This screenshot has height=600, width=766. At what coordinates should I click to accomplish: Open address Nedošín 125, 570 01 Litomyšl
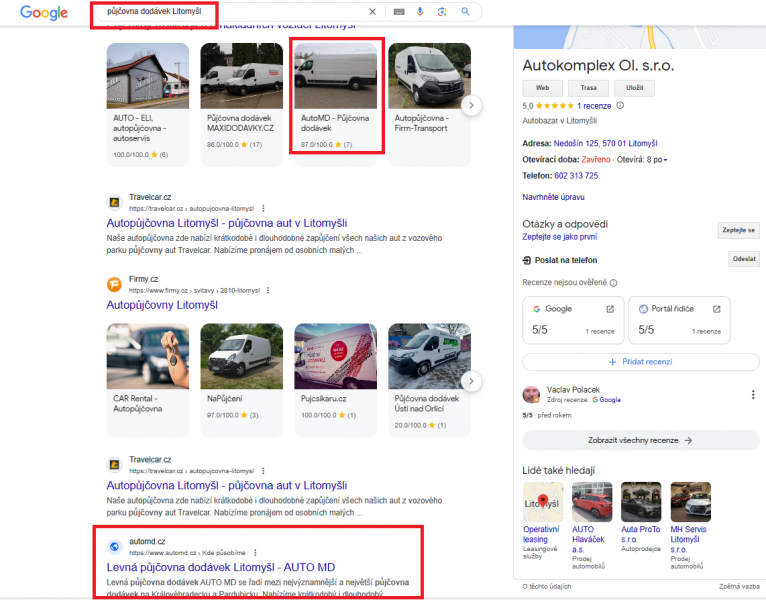pos(605,144)
